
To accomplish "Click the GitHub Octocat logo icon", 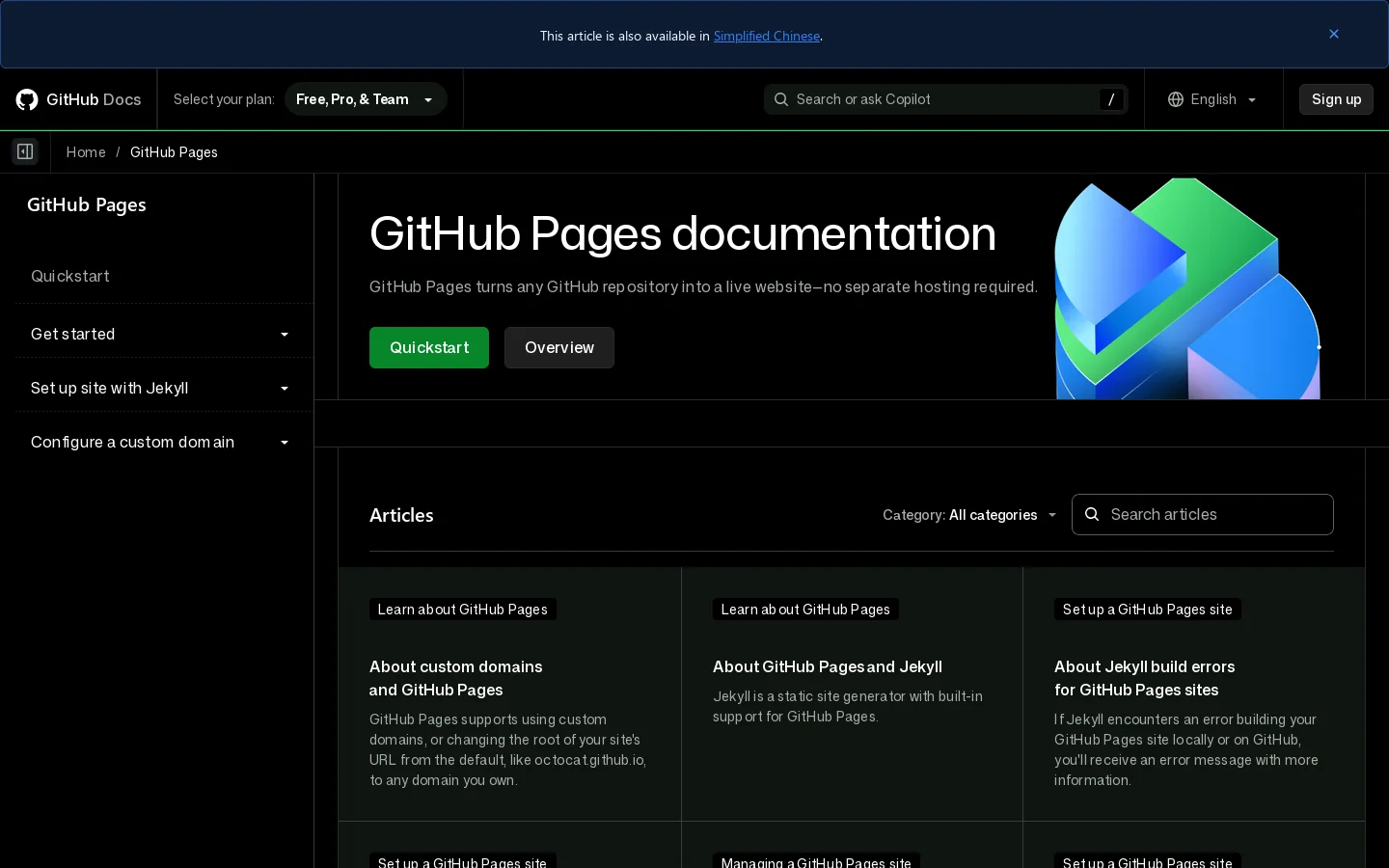I will tap(27, 99).
